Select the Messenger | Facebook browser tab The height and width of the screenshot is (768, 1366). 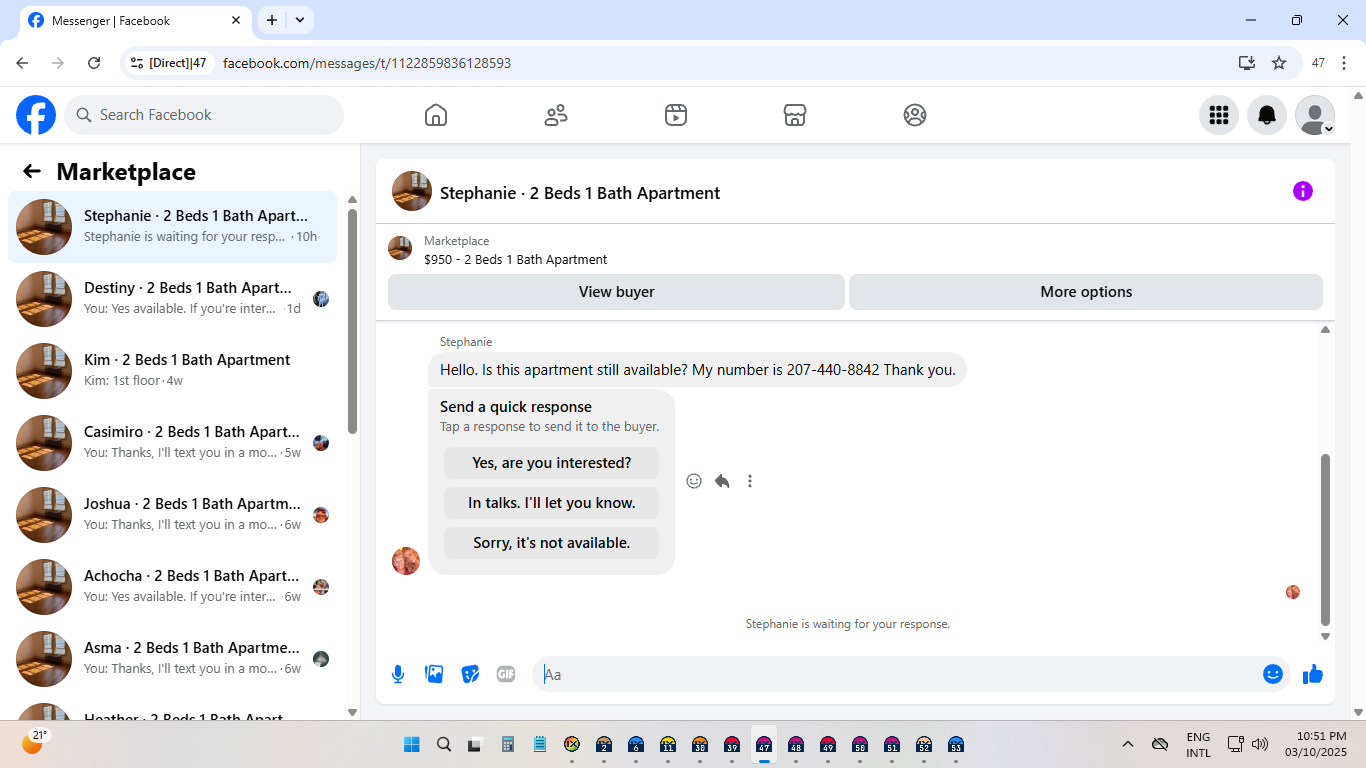(x=135, y=21)
